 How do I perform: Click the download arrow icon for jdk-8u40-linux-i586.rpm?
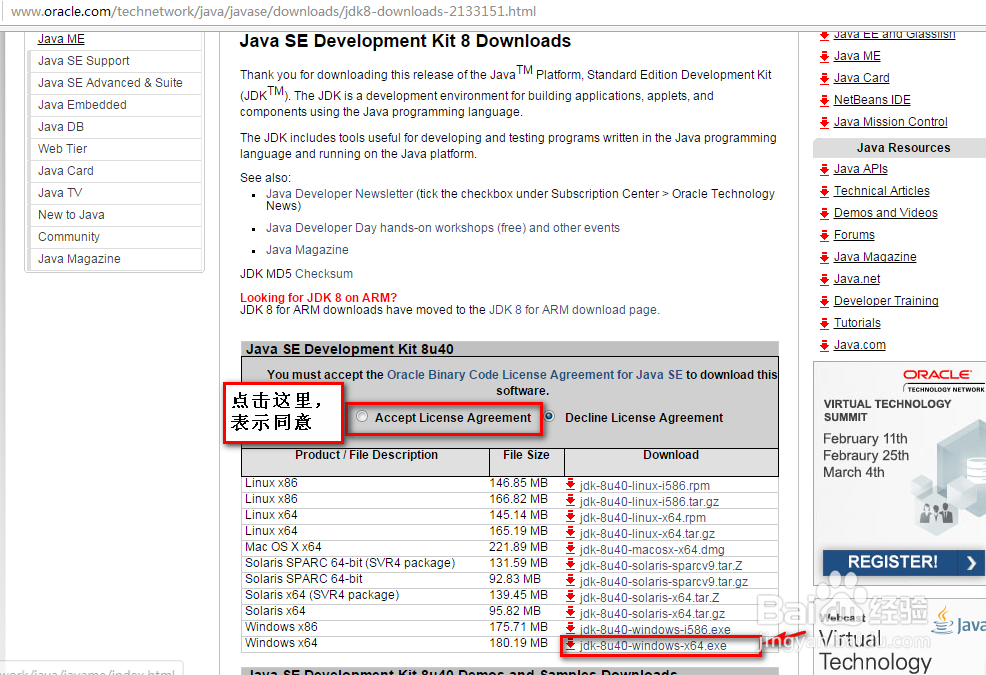[570, 484]
